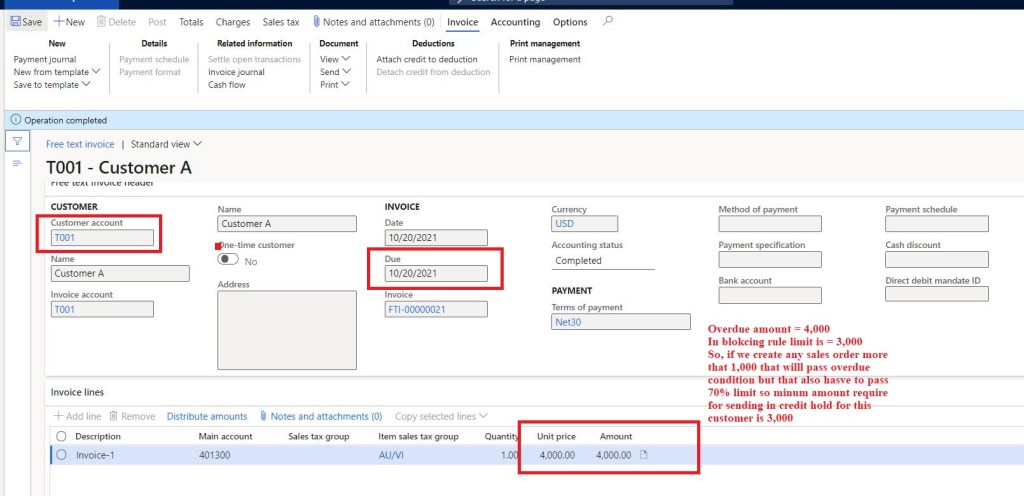This screenshot has height=496, width=1024.
Task: Click the Distribute amounts button
Action: click(x=206, y=416)
